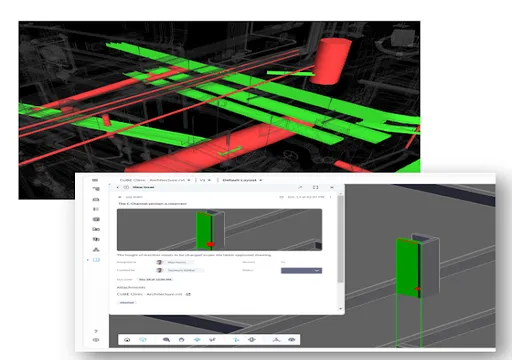Click the scroll down arrow of issue panel

tap(340, 309)
